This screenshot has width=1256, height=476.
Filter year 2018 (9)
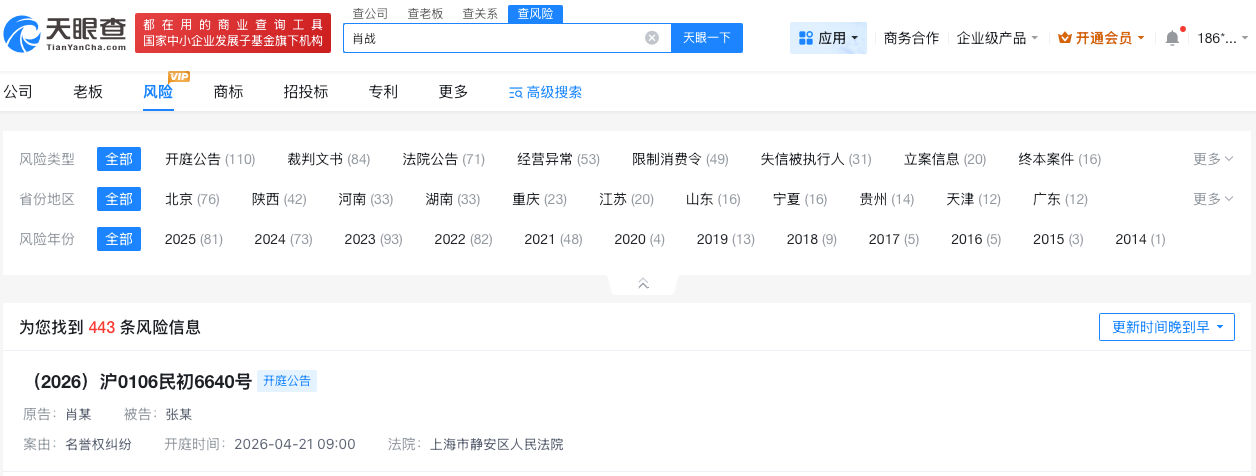coord(812,239)
